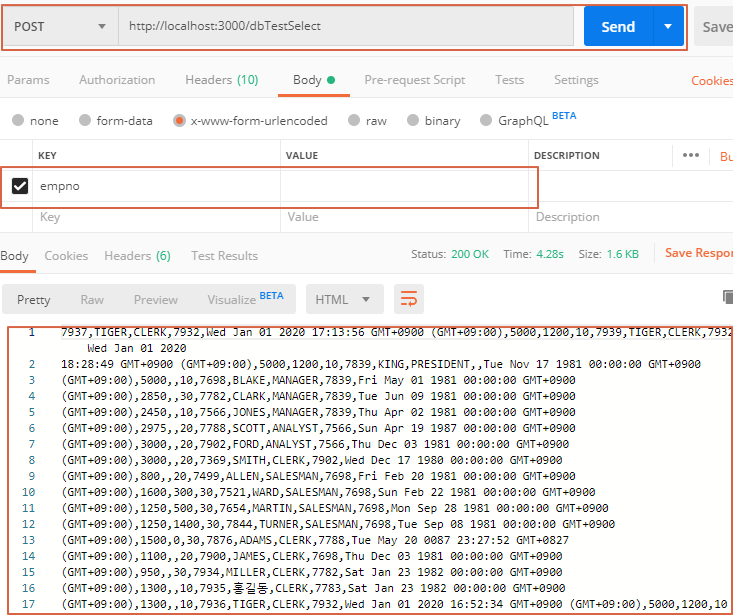The height and width of the screenshot is (616, 733).
Task: Select the response Body tab
Action: [14, 256]
